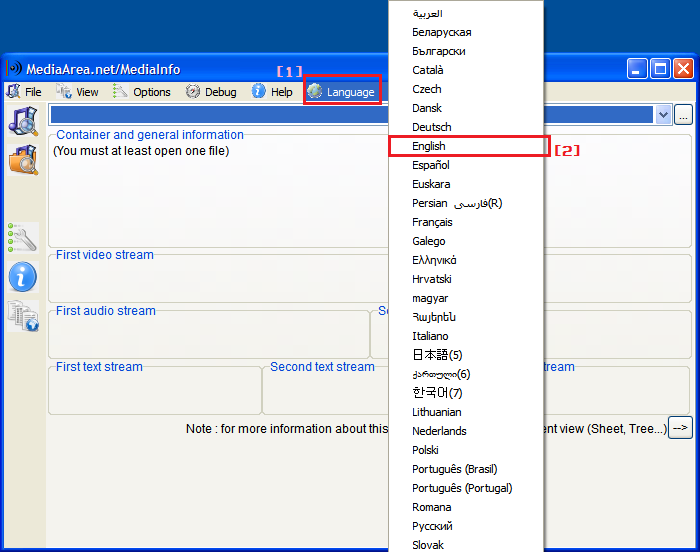Choose Galego language
This screenshot has width=700, height=552.
point(466,241)
